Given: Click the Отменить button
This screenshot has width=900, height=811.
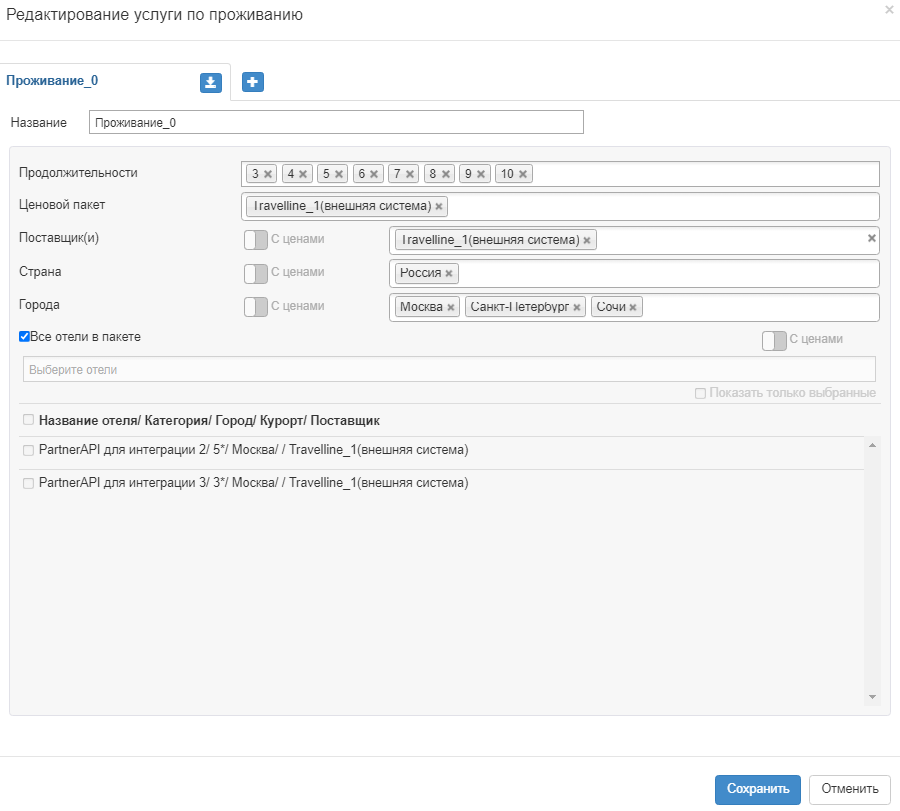Looking at the screenshot, I should click(x=849, y=788).
